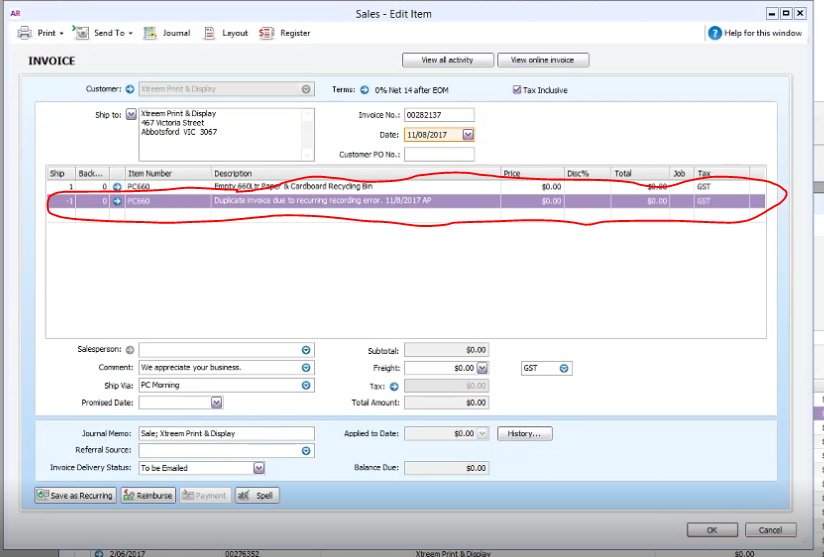Screen dimensions: 824x557
Task: Click the Tax zoom arrow icon
Action: point(394,387)
